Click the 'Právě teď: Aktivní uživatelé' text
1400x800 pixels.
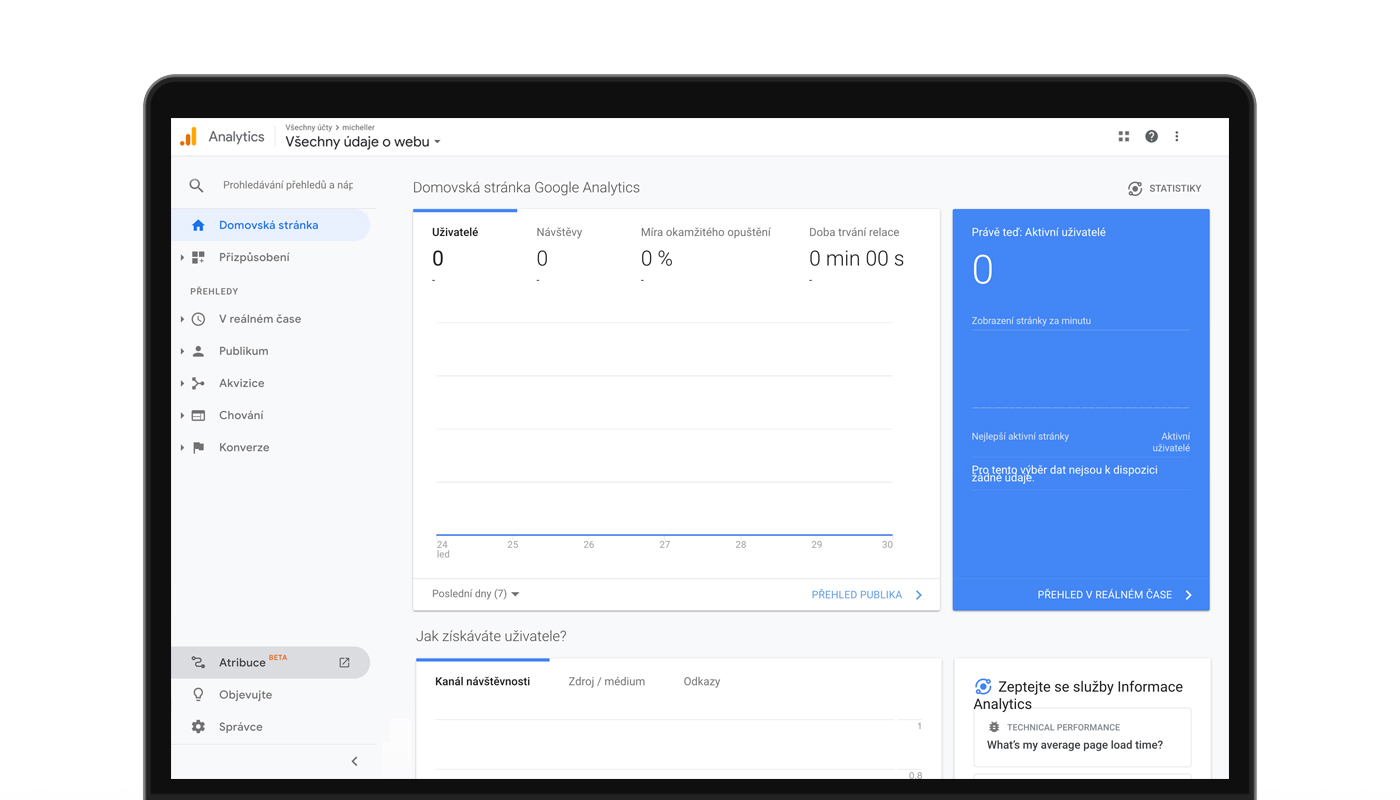pos(1039,232)
